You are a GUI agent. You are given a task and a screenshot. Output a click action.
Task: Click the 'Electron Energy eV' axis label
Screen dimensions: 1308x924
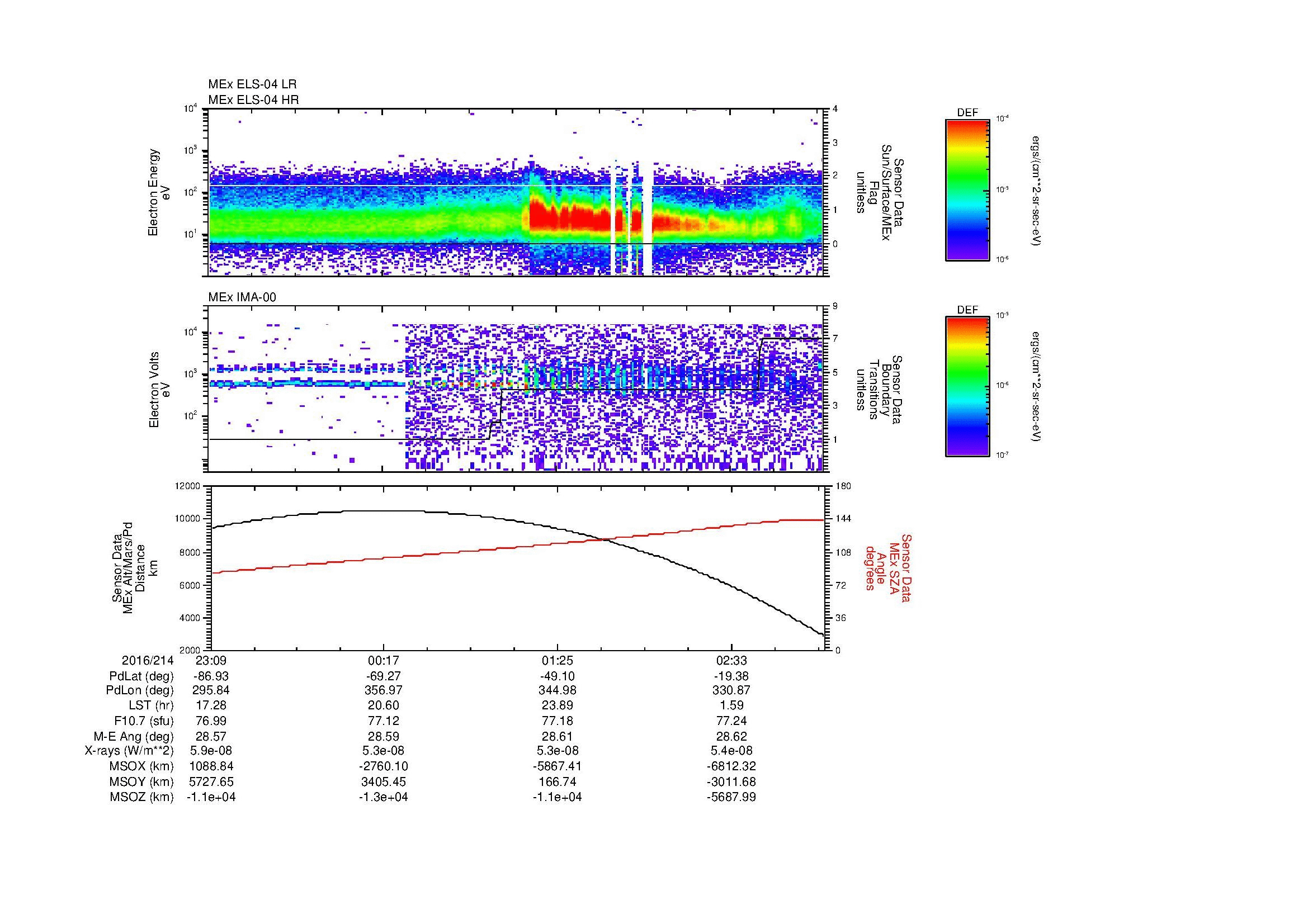160,192
